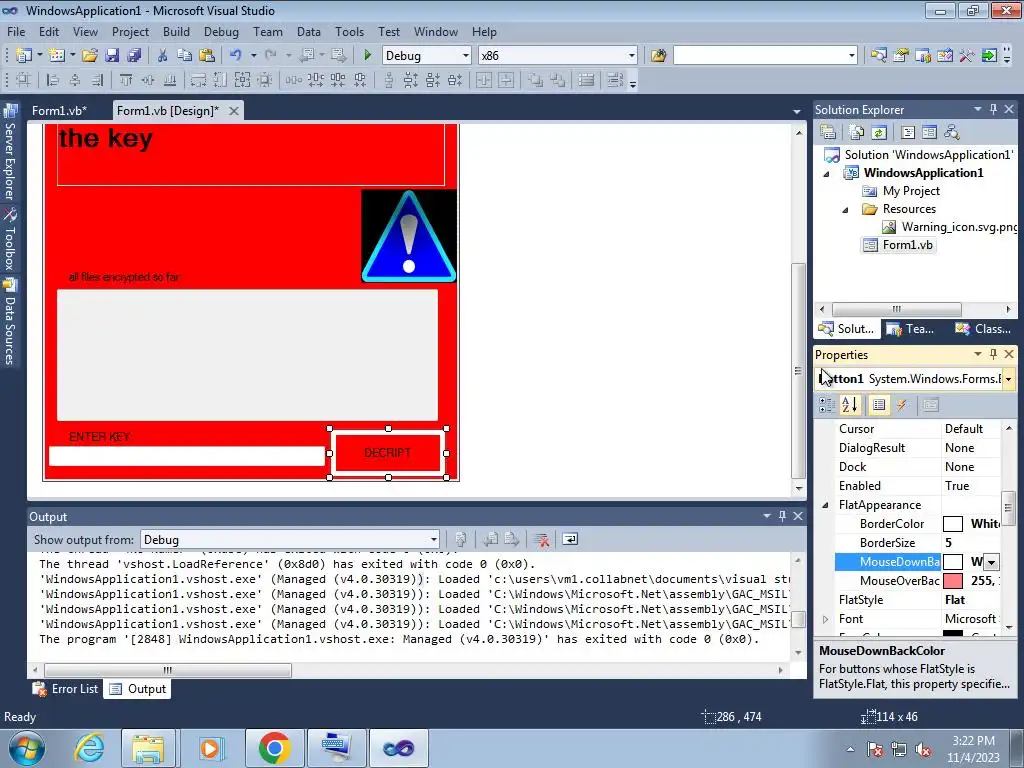
Task: Collapse the Resources folder in Solution Explorer
Action: pos(845,210)
